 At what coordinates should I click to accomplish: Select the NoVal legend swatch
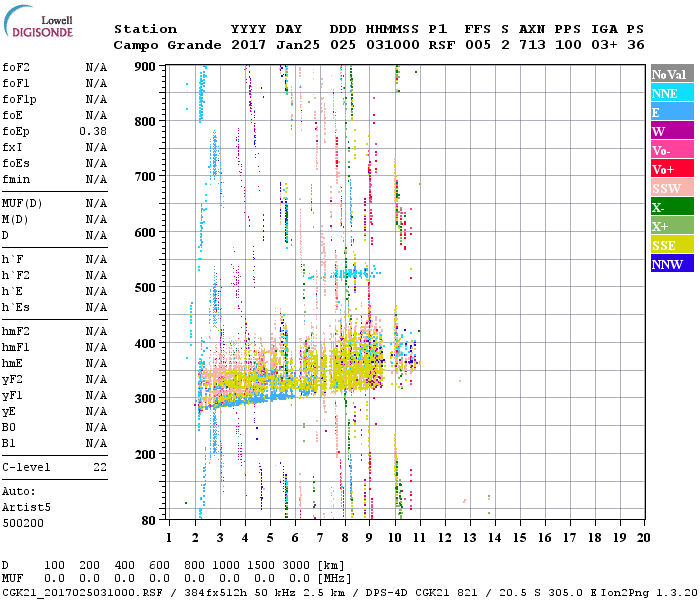click(672, 74)
